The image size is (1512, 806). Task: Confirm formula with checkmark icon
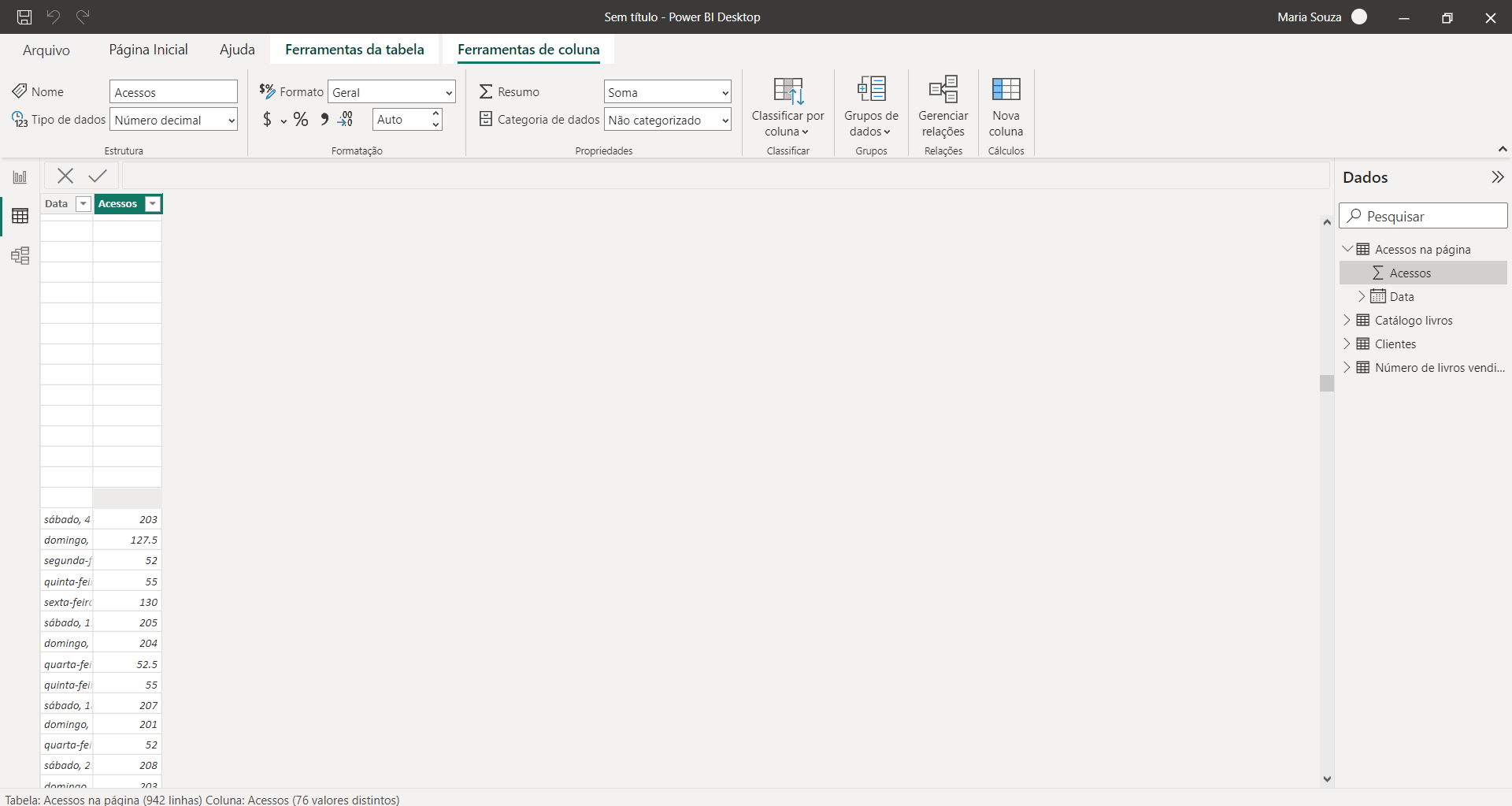(x=98, y=176)
